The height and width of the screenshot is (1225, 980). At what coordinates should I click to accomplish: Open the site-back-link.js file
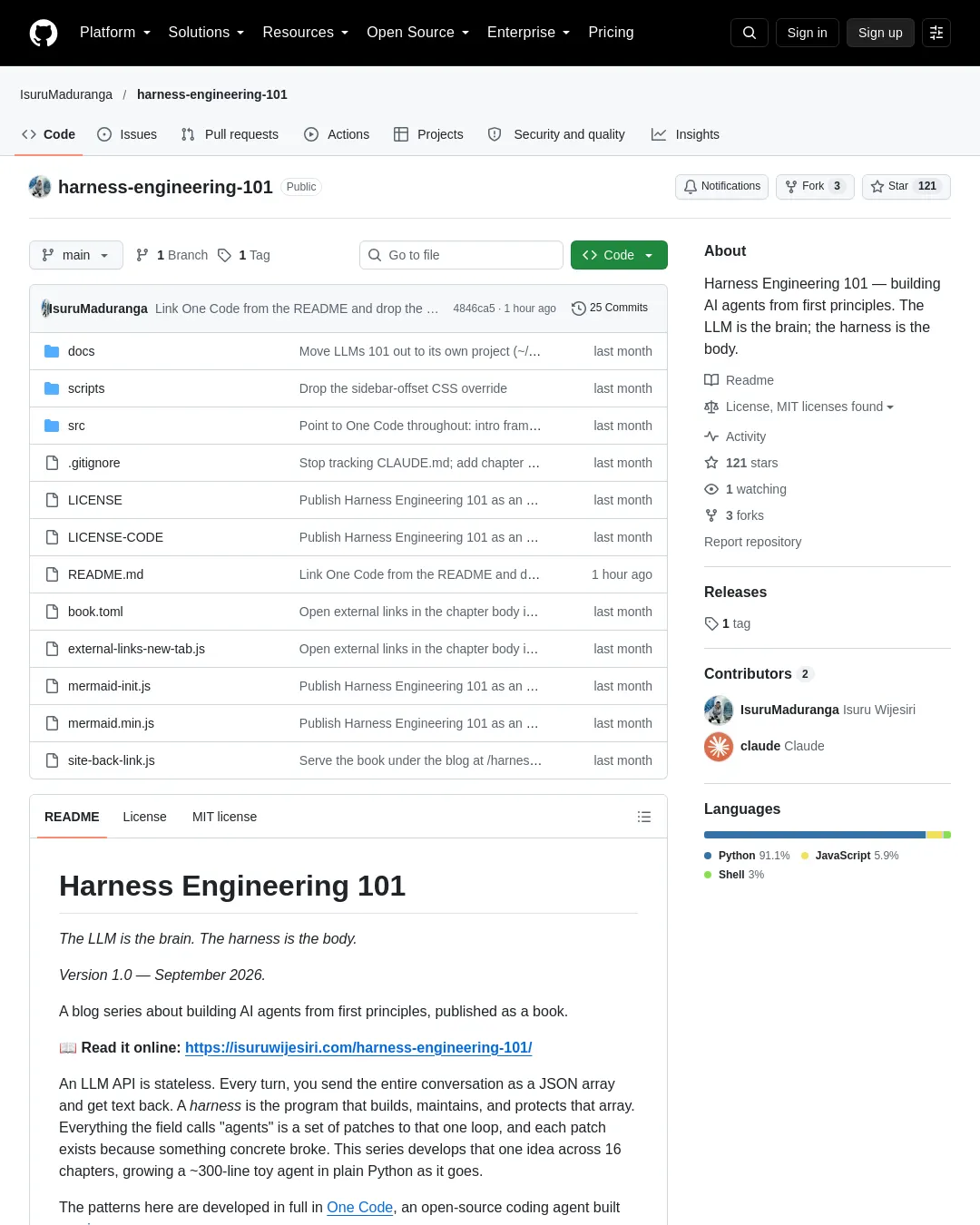(x=112, y=760)
